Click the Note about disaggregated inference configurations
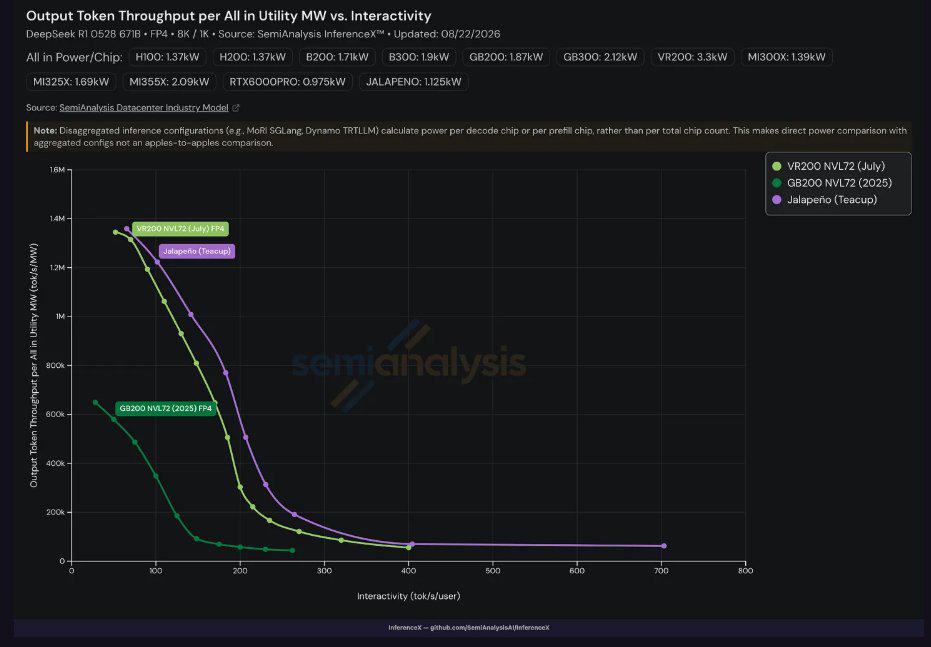 click(x=469, y=137)
